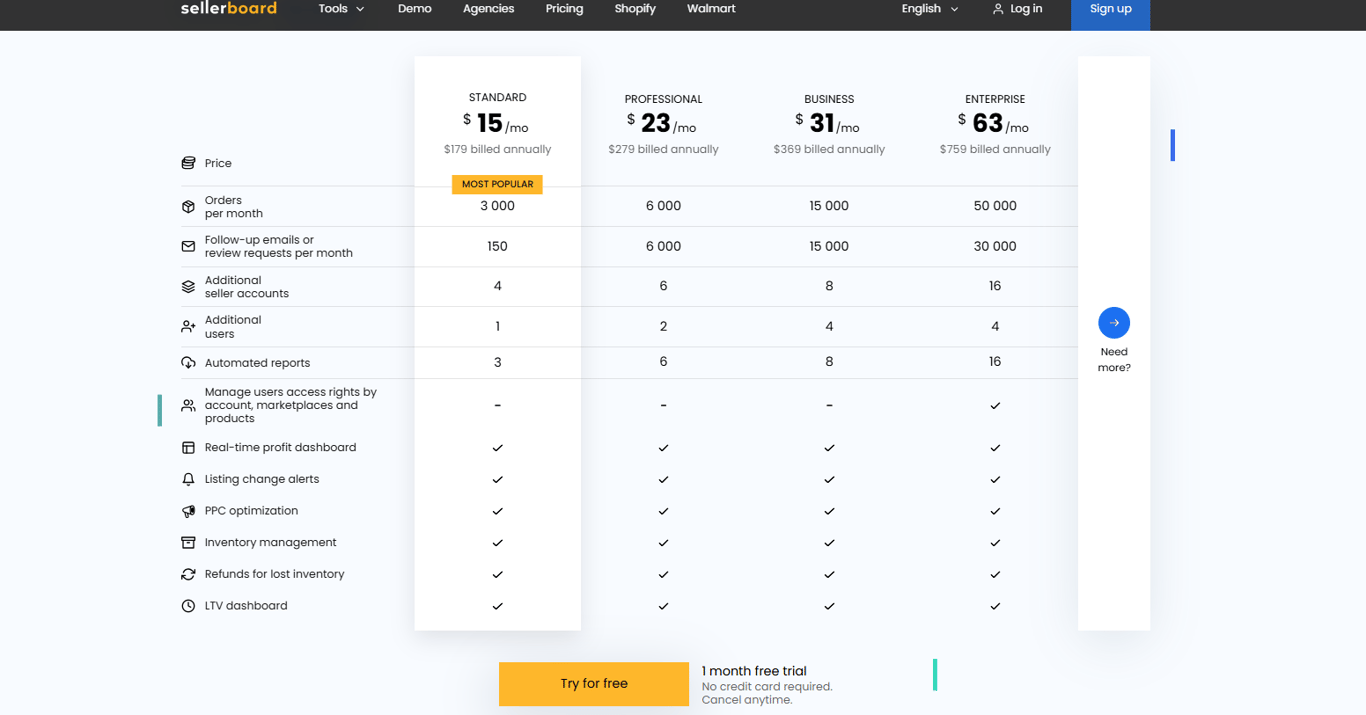Click the Real-time profit dashboard icon

coord(188,448)
